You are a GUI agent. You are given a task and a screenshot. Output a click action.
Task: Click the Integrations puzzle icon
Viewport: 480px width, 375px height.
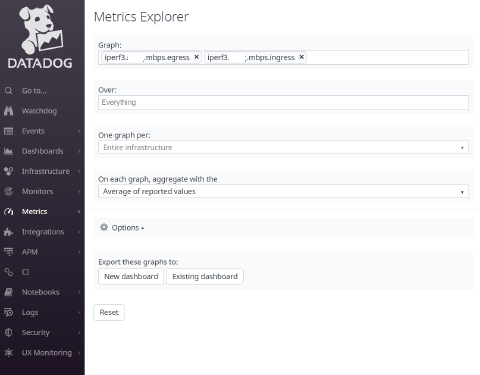9,232
